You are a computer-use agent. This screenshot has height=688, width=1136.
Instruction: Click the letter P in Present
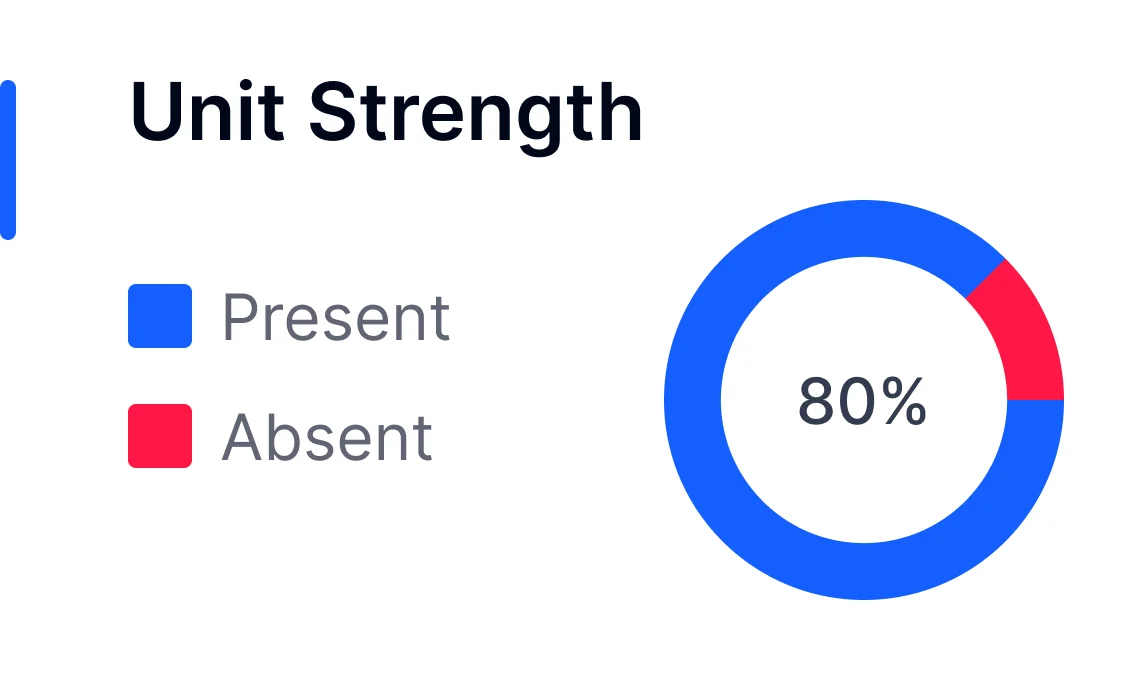[240, 318]
